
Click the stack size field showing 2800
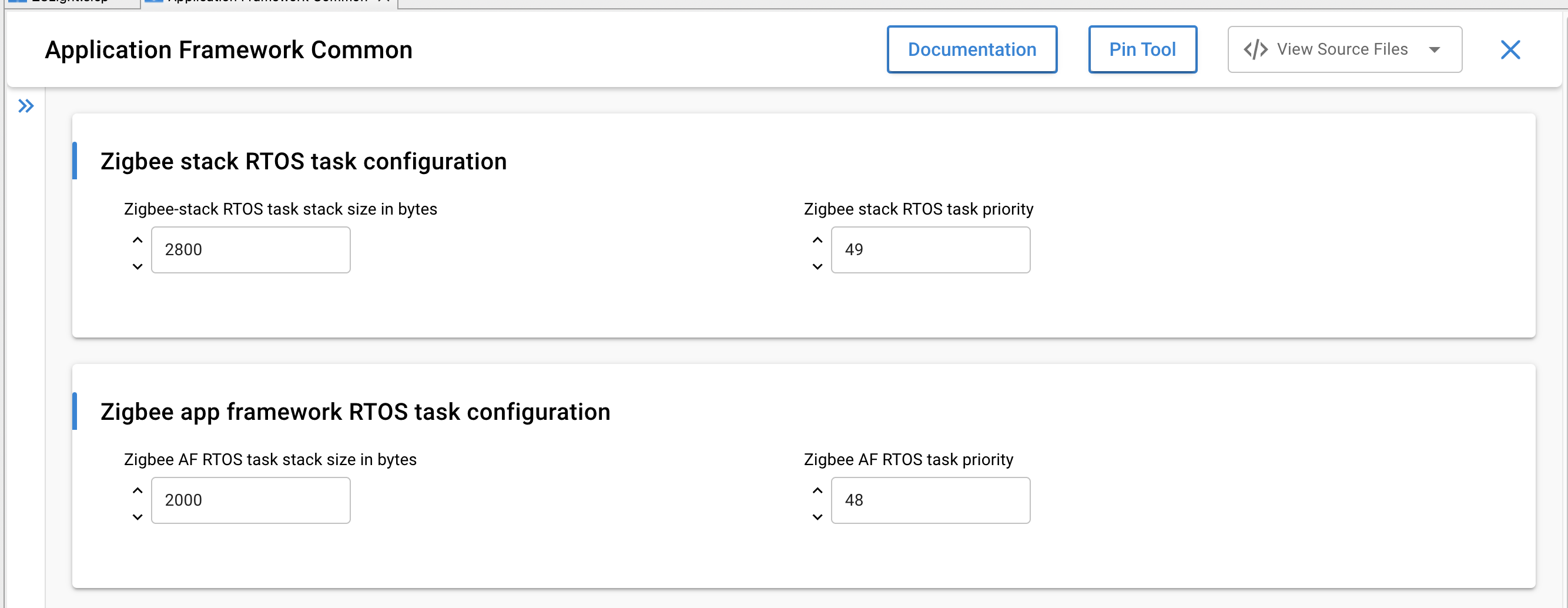click(251, 250)
